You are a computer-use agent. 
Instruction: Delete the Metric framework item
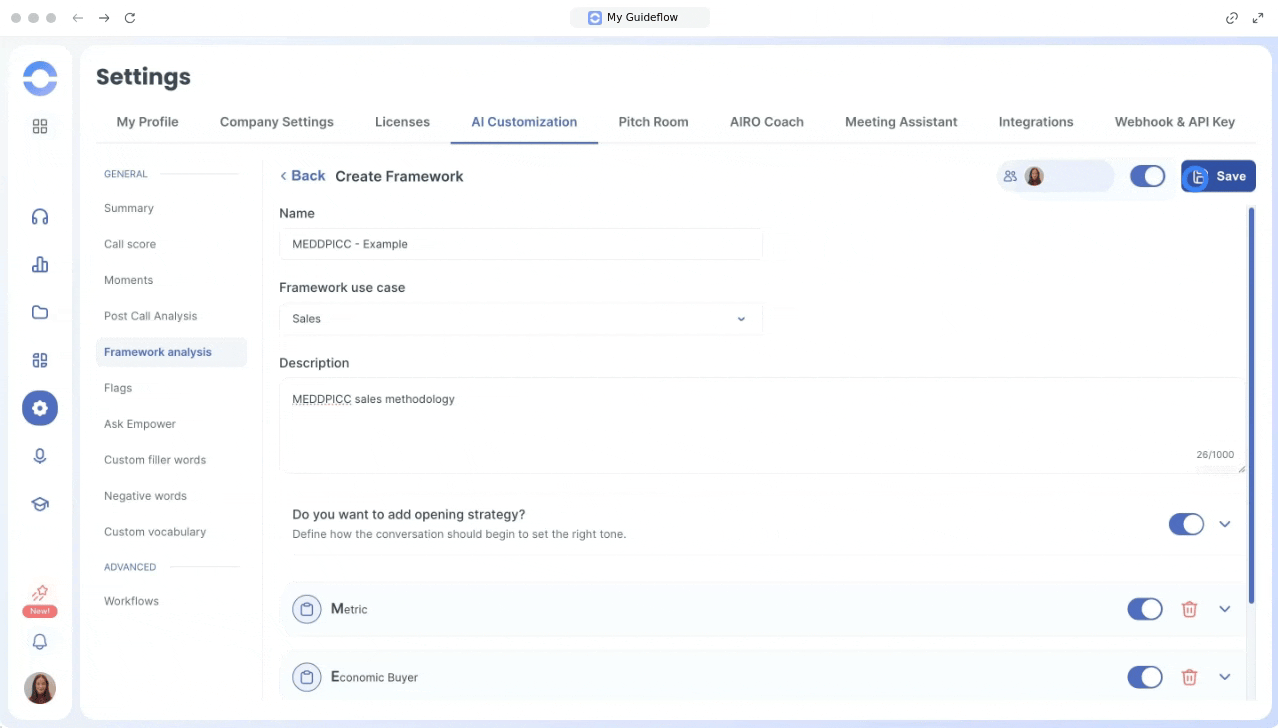[1189, 609]
